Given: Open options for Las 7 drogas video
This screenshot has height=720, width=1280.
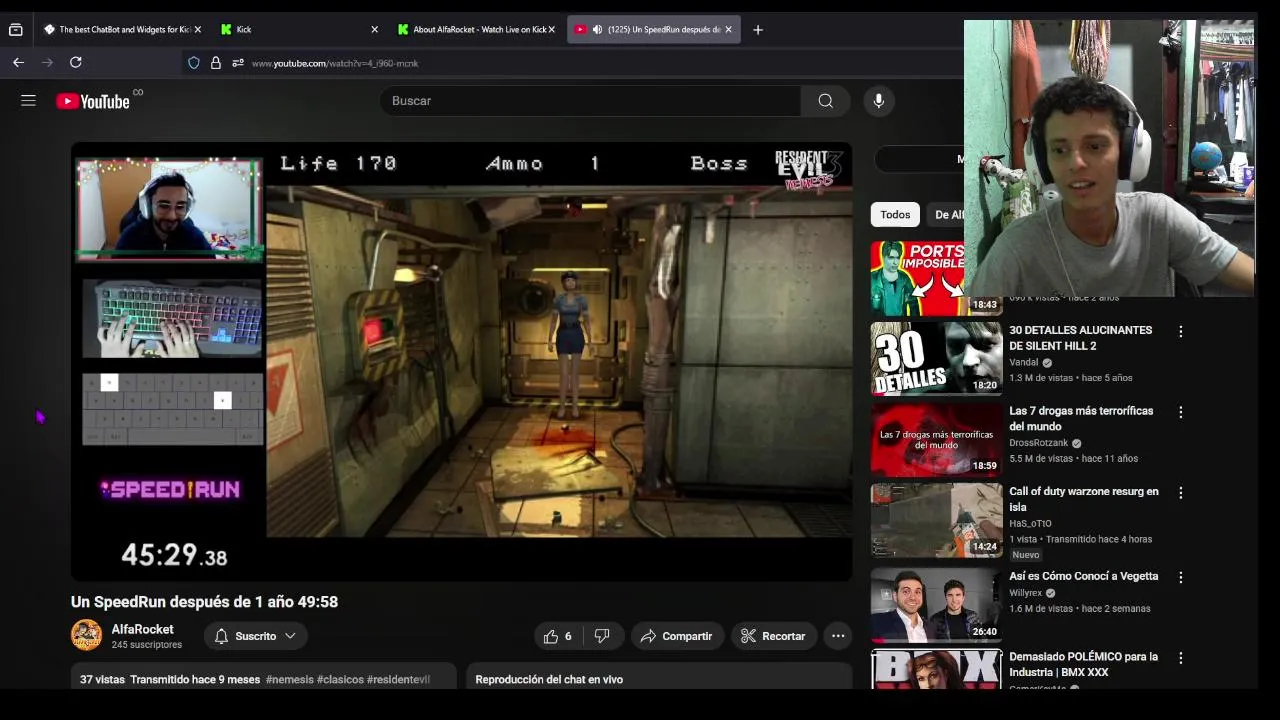Looking at the screenshot, I should (1180, 412).
